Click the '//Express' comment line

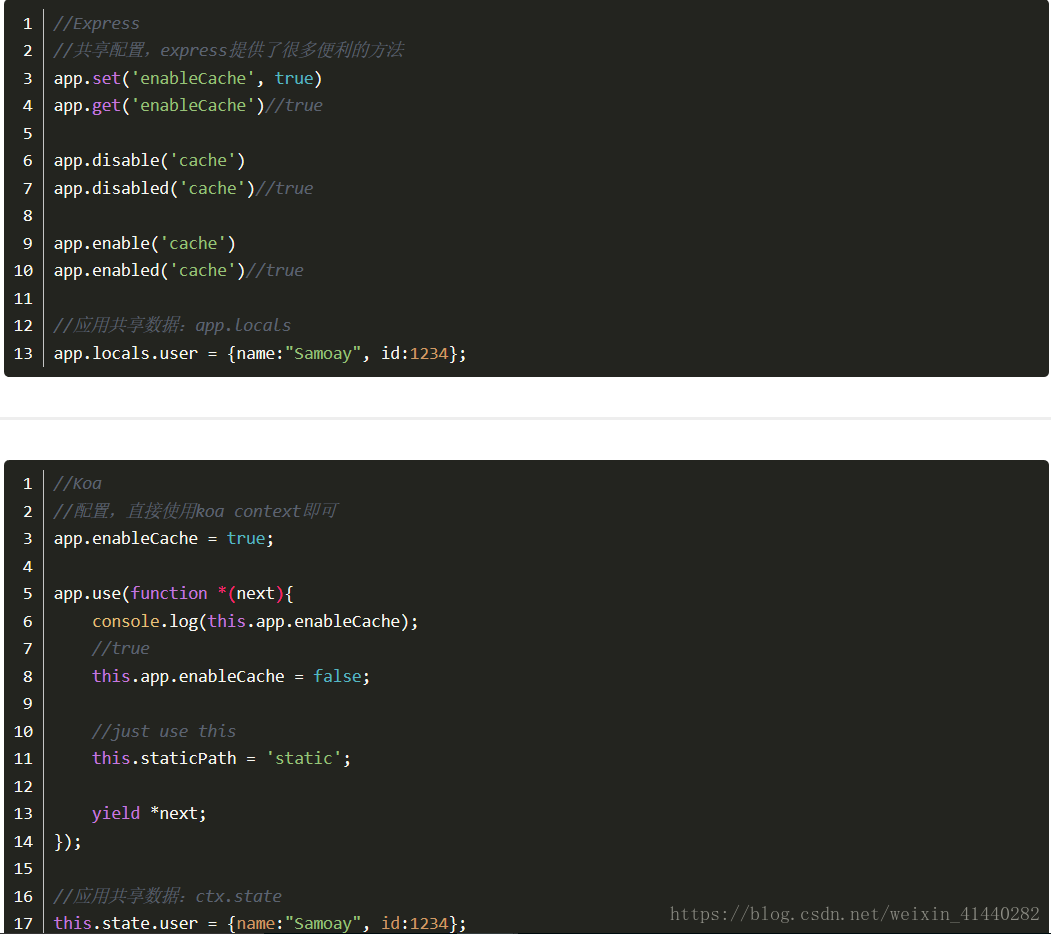pos(97,23)
